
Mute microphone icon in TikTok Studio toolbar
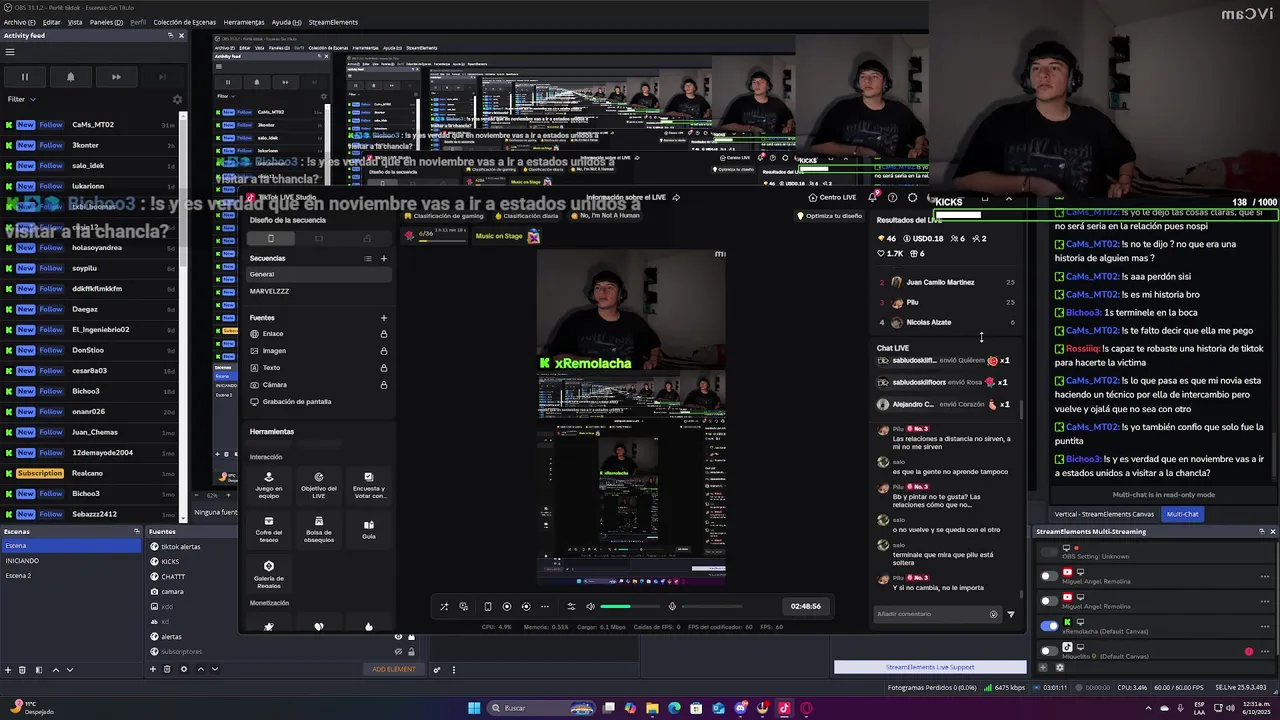pos(672,606)
